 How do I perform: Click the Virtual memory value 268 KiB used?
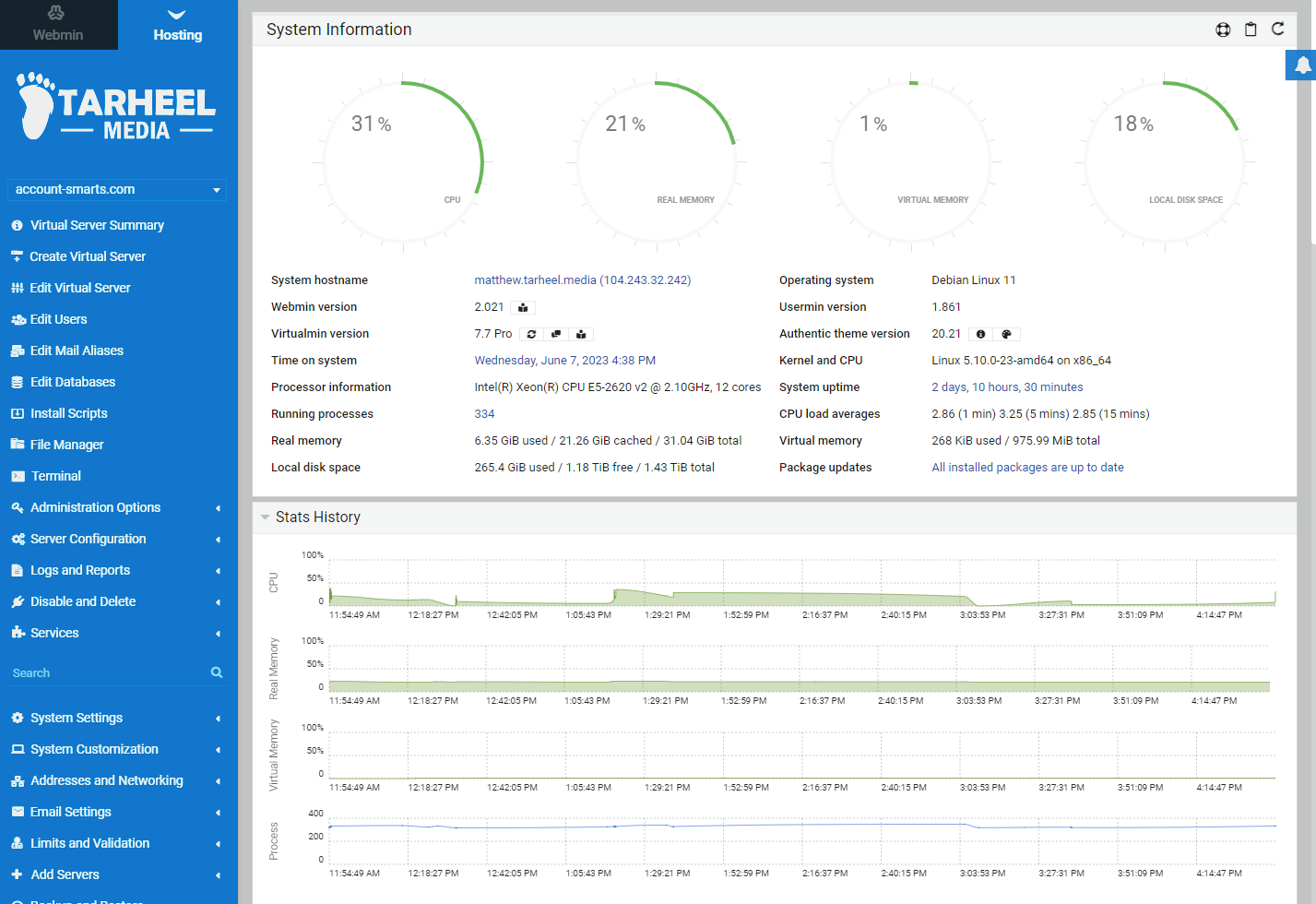pyautogui.click(x=1015, y=441)
